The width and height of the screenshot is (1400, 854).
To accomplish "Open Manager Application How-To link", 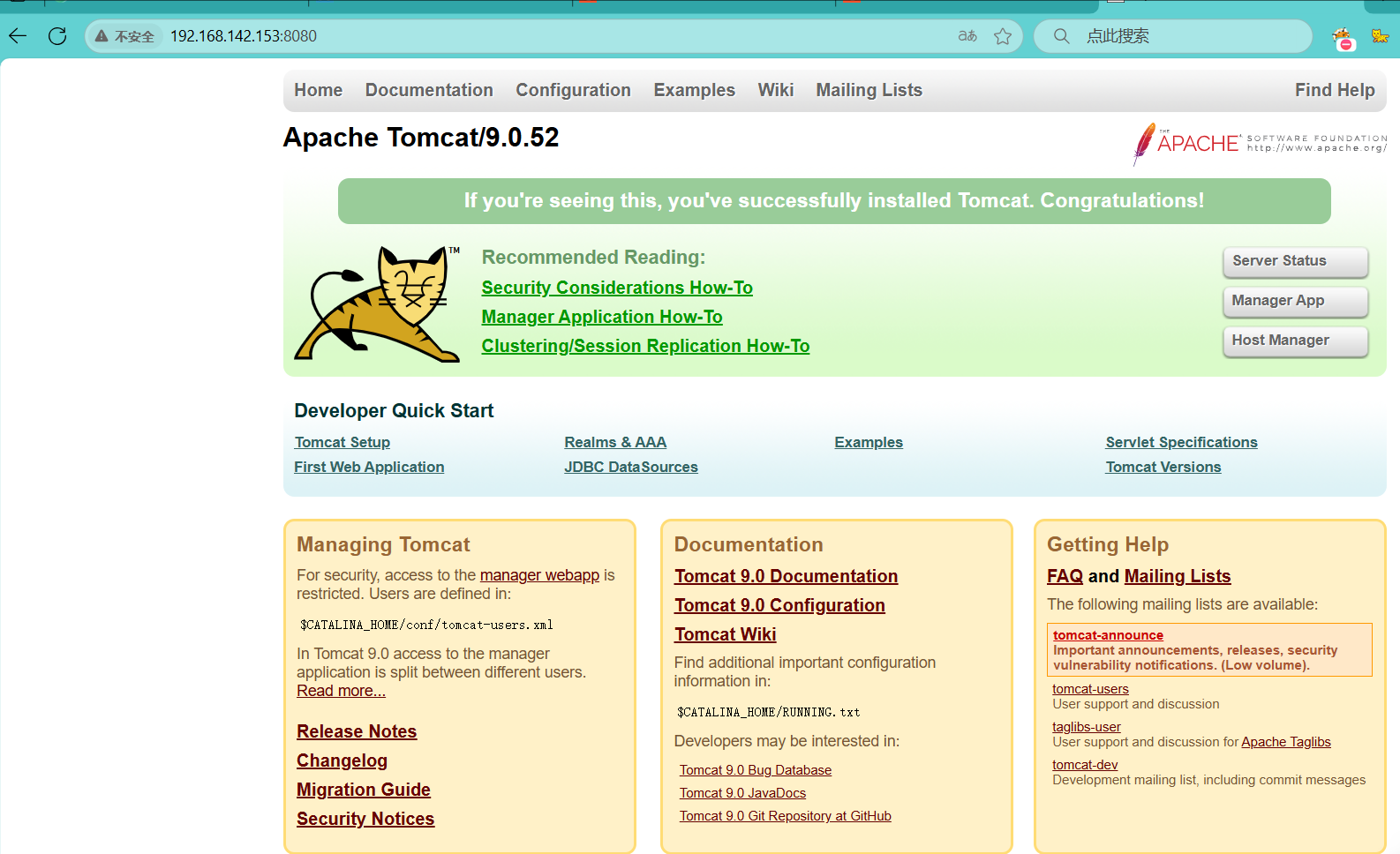I will click(x=602, y=317).
